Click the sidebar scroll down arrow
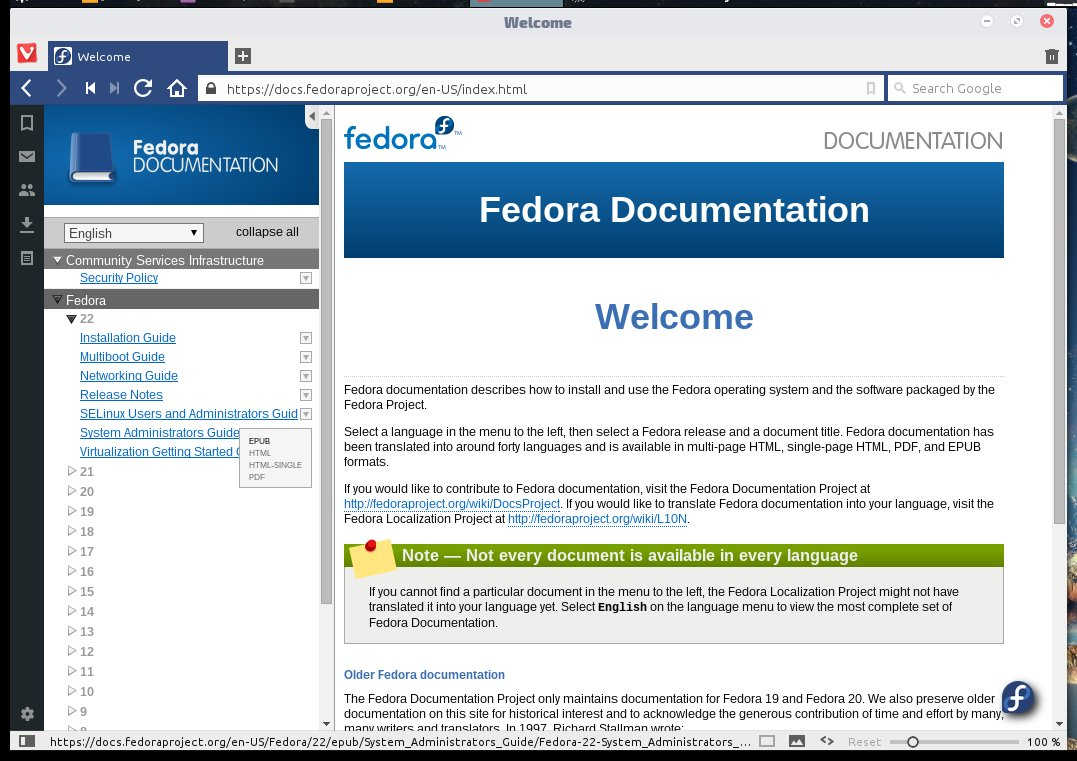The width and height of the screenshot is (1077, 761). coord(326,724)
